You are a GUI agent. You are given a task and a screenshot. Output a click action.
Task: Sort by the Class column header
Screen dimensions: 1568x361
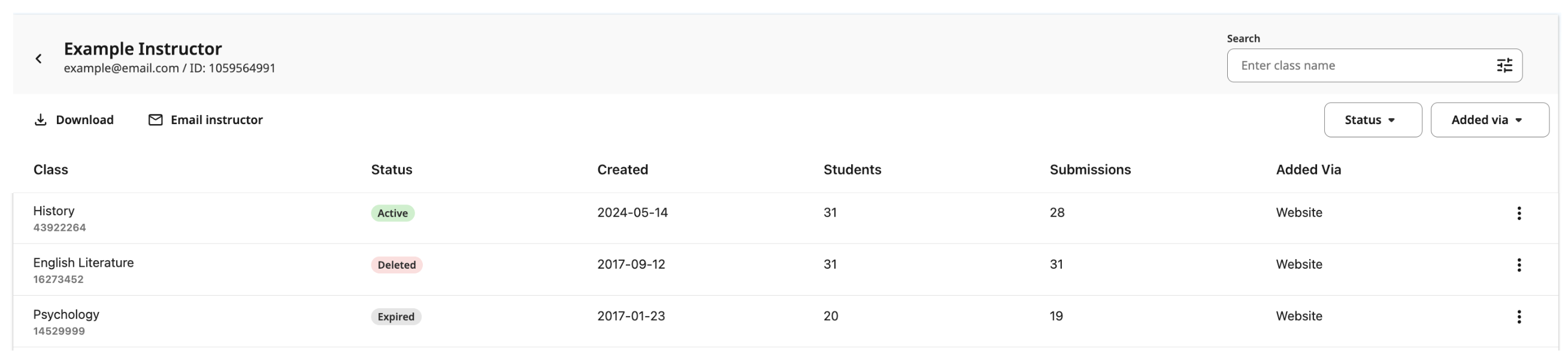click(x=50, y=170)
